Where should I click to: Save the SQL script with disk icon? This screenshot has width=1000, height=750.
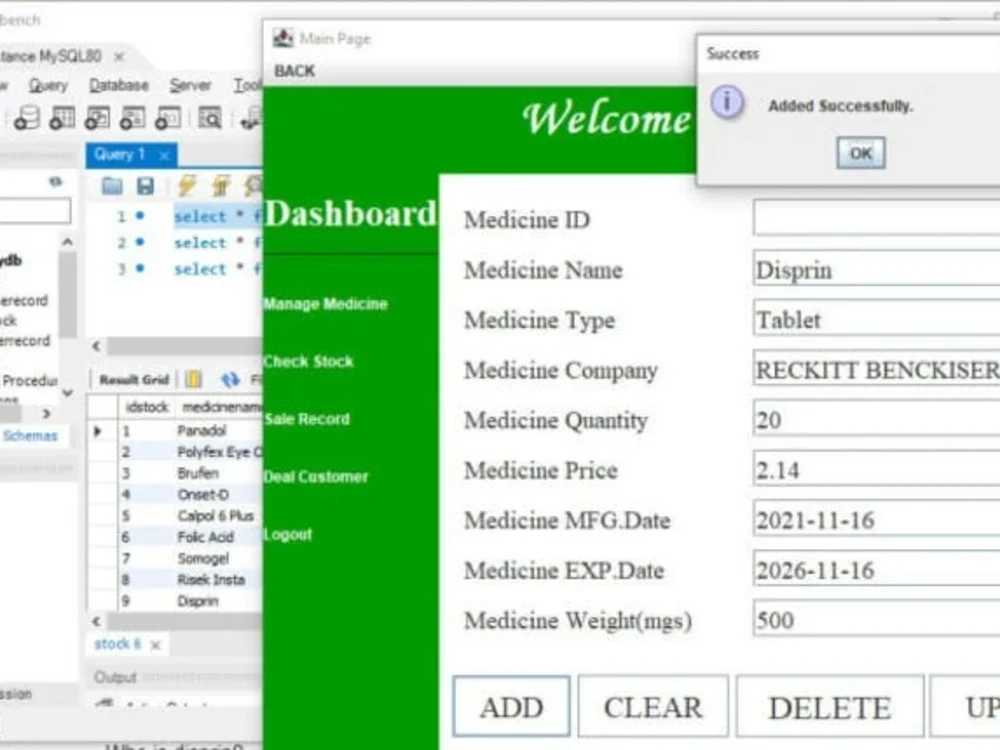tap(145, 186)
